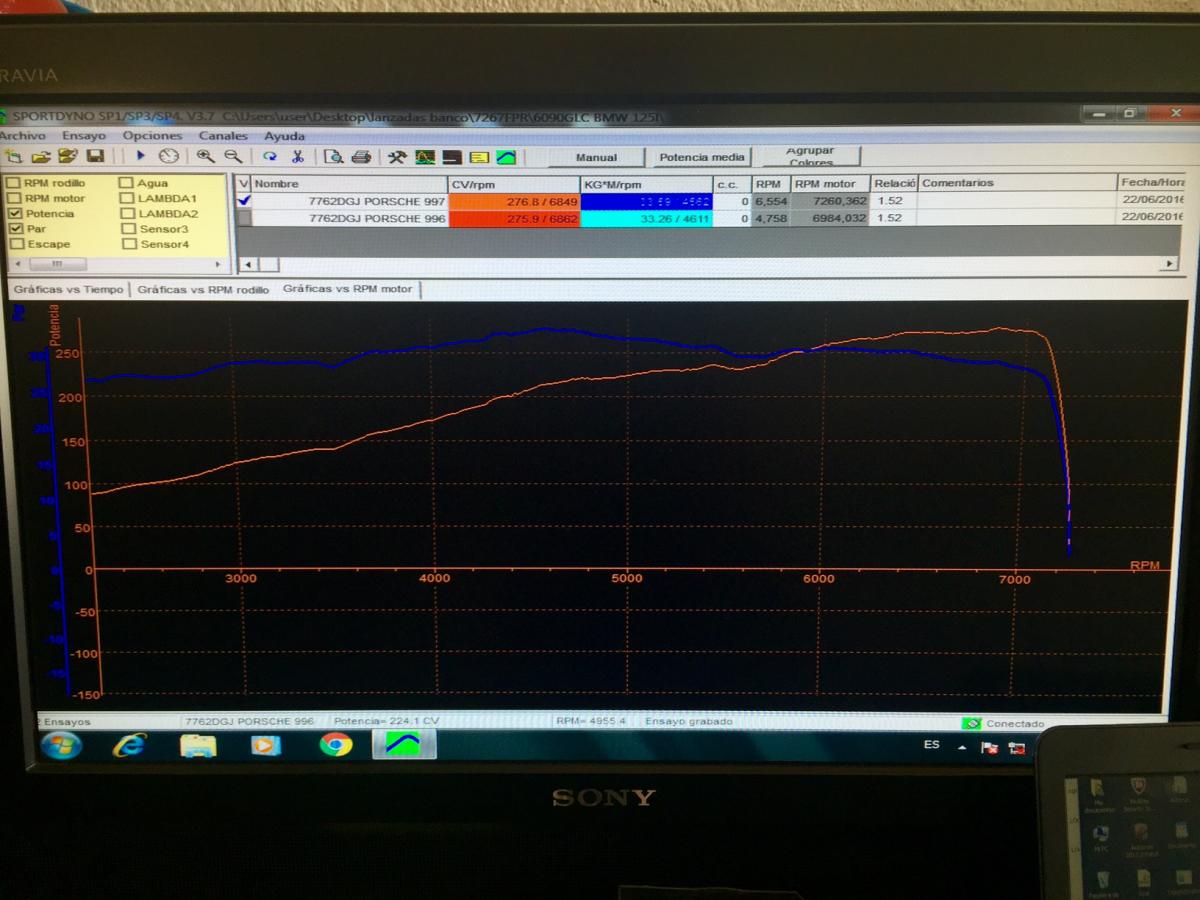Click the green graph display icon
The height and width of the screenshot is (900, 1200).
(425, 157)
